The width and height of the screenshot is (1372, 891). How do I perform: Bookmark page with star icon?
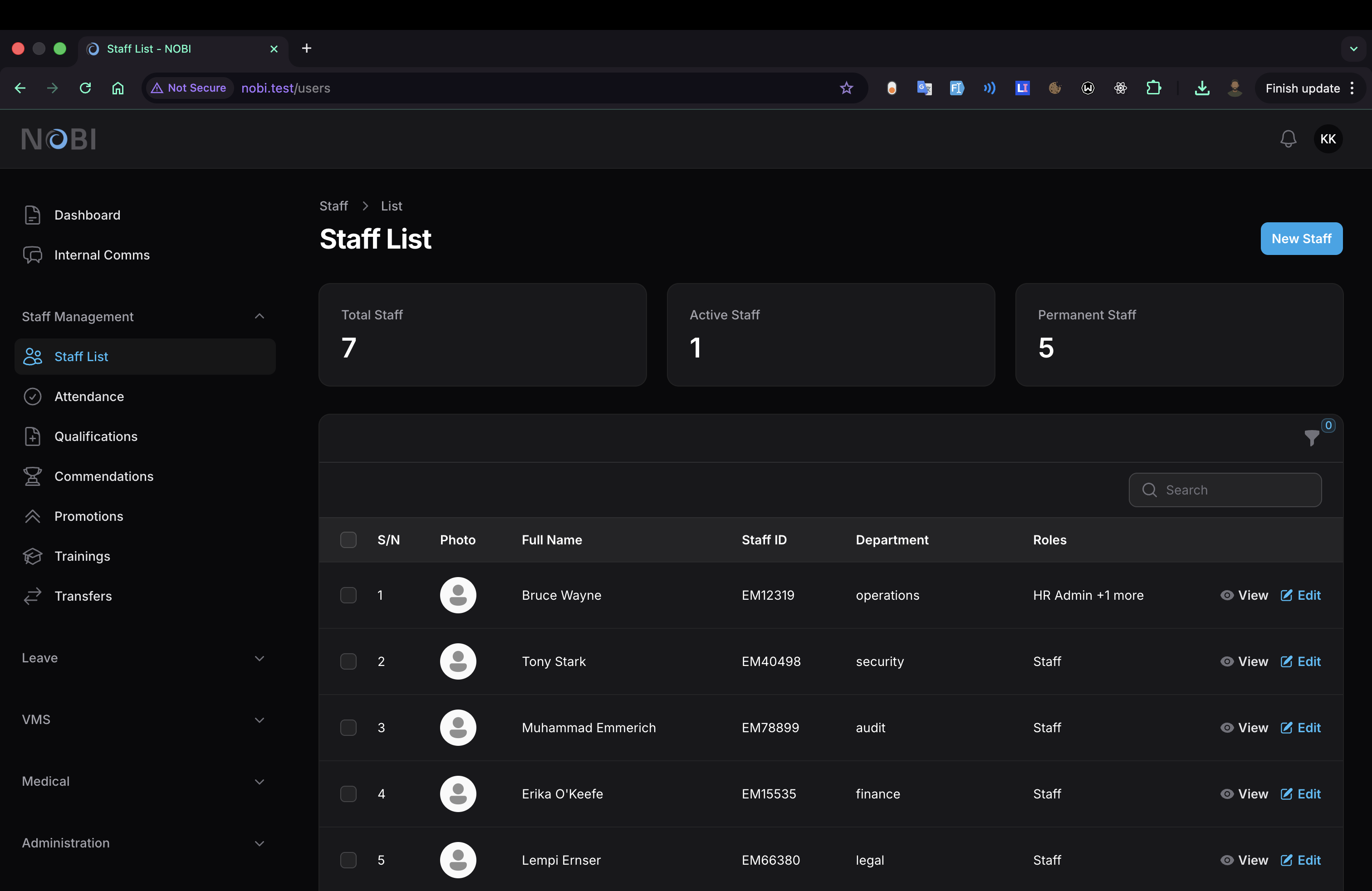846,88
